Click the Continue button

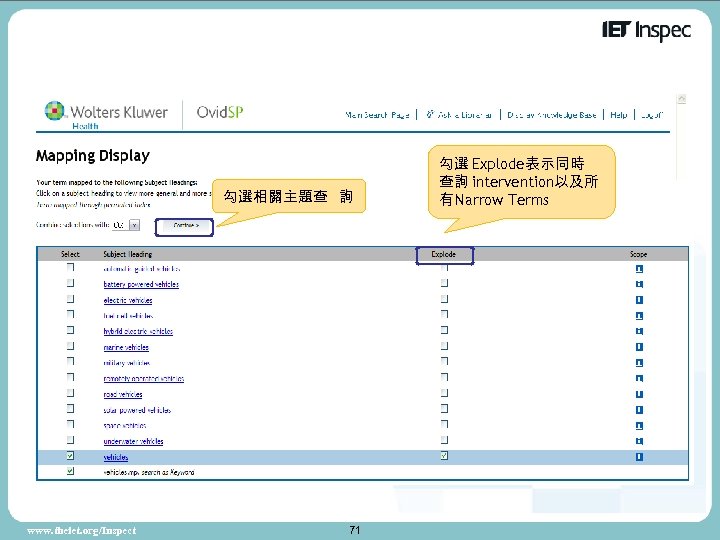point(185,226)
